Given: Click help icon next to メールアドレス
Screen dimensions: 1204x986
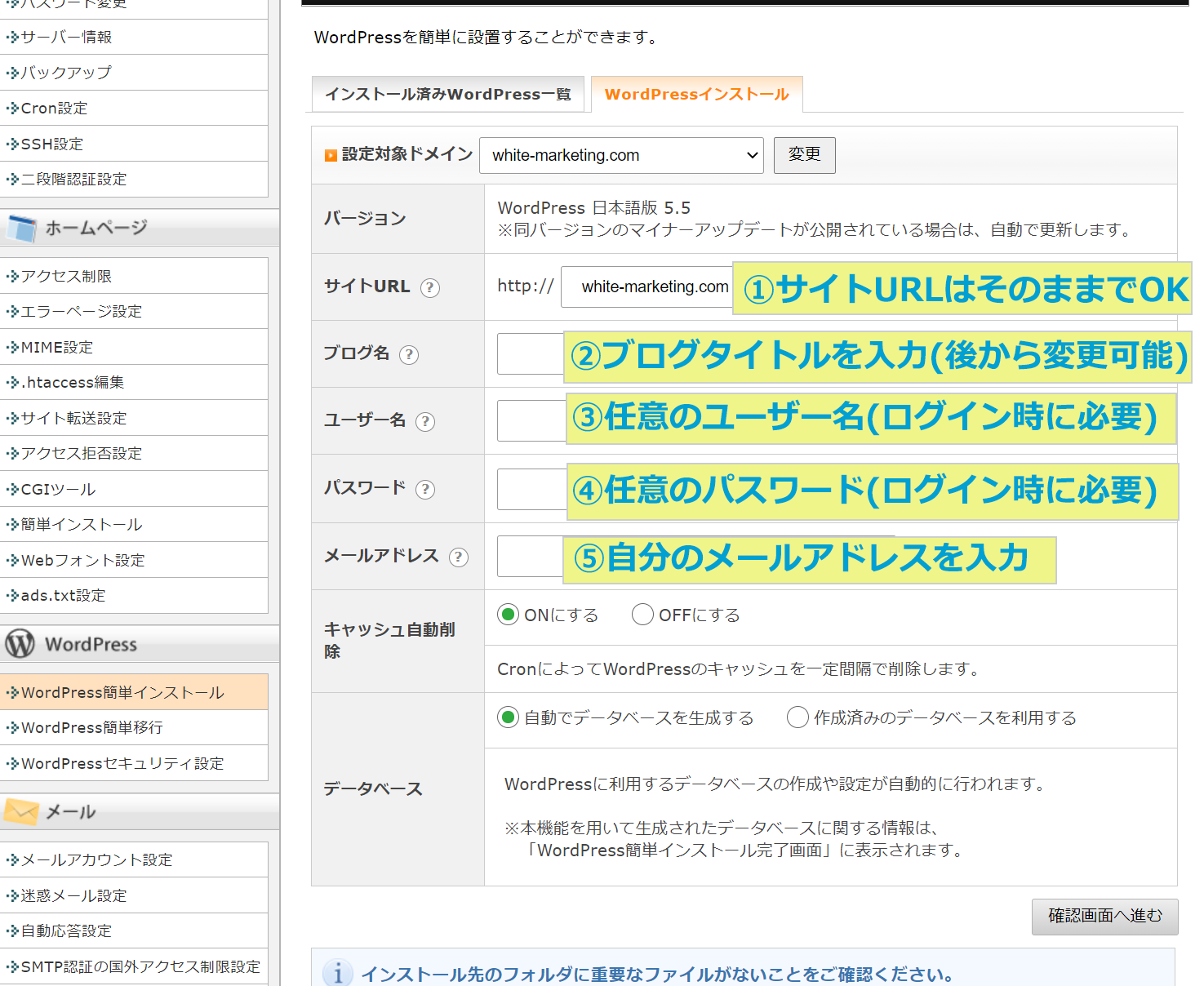Looking at the screenshot, I should pos(459,557).
